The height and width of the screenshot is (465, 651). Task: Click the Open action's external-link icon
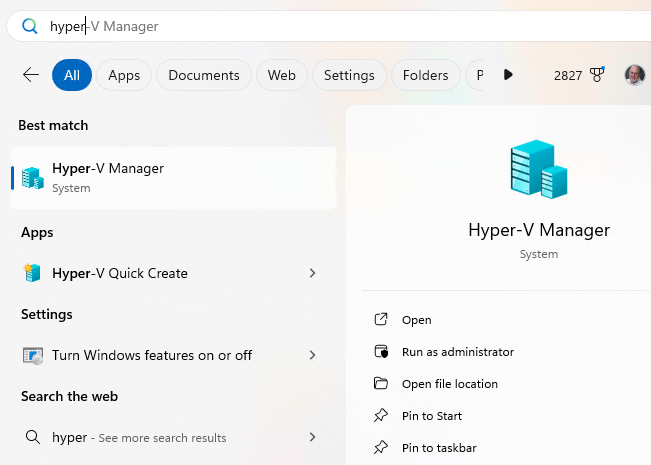(x=381, y=319)
